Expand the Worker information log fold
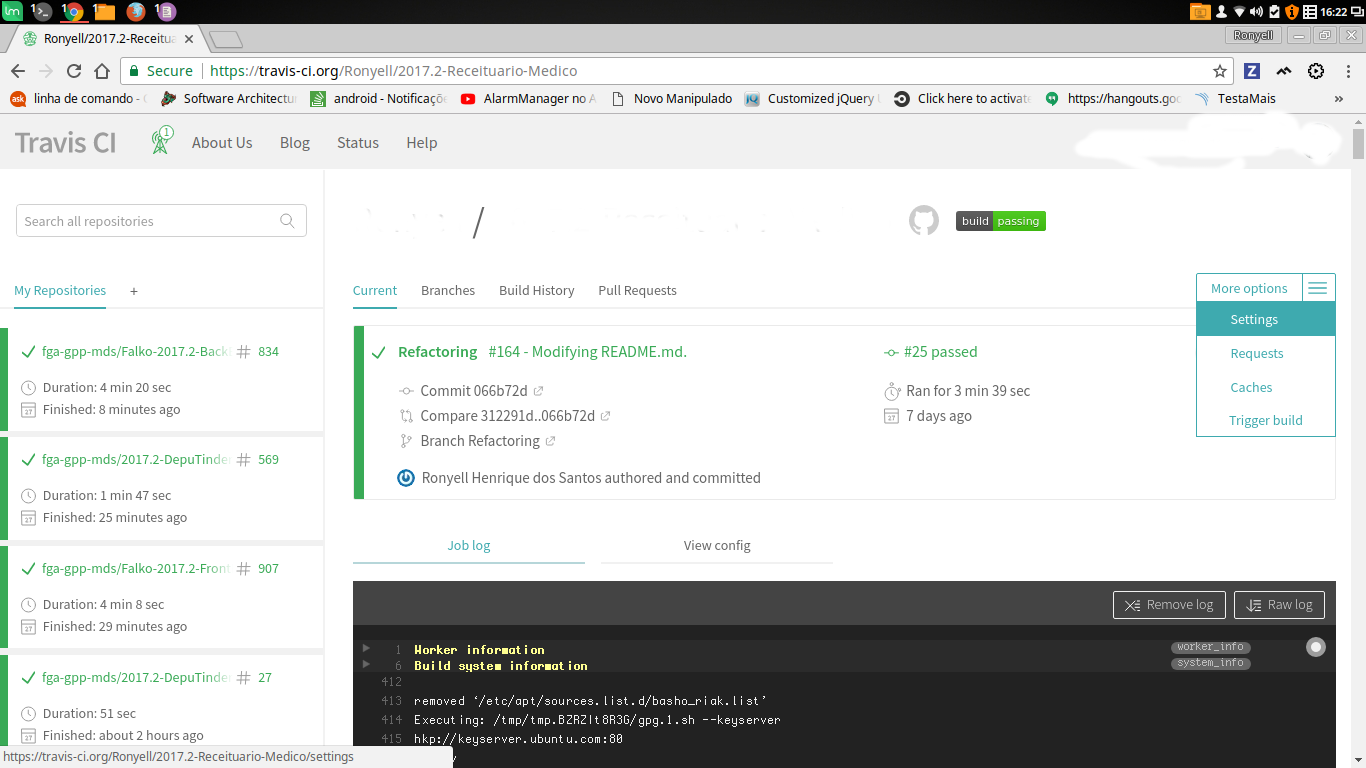Image resolution: width=1366 pixels, height=768 pixels. coord(366,648)
